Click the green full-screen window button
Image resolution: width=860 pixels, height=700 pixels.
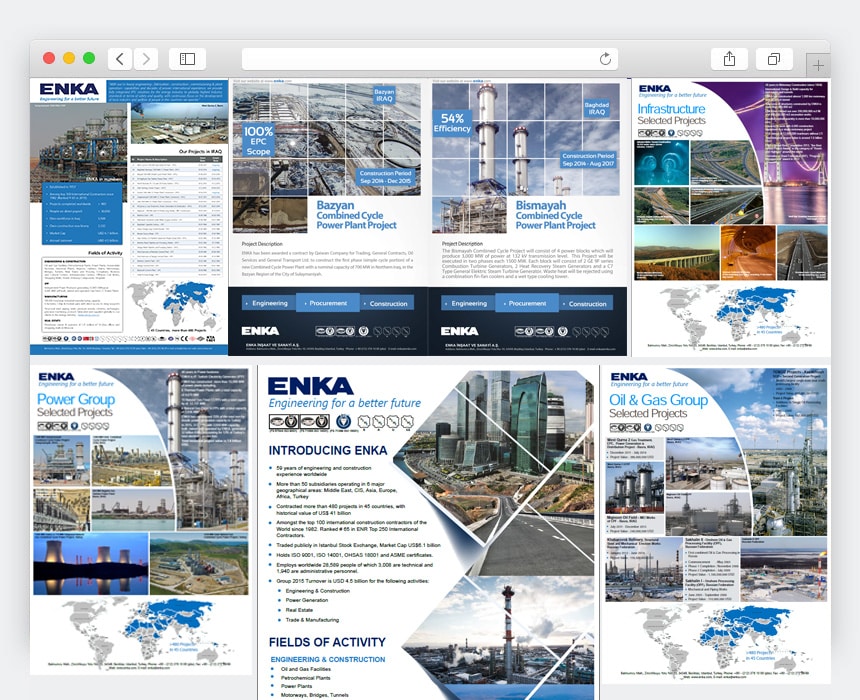coord(89,59)
